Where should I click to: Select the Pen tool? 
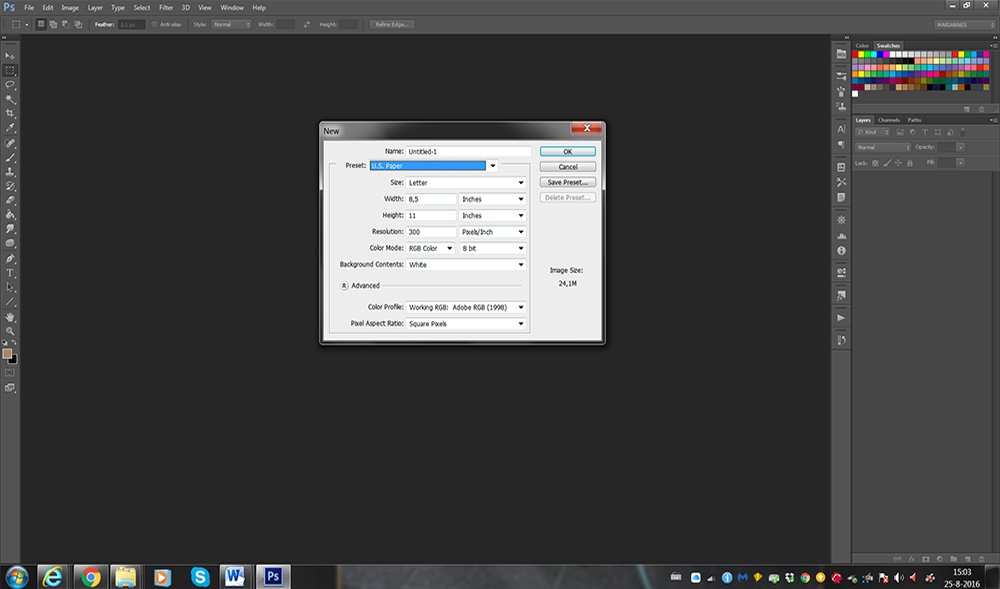[x=10, y=259]
